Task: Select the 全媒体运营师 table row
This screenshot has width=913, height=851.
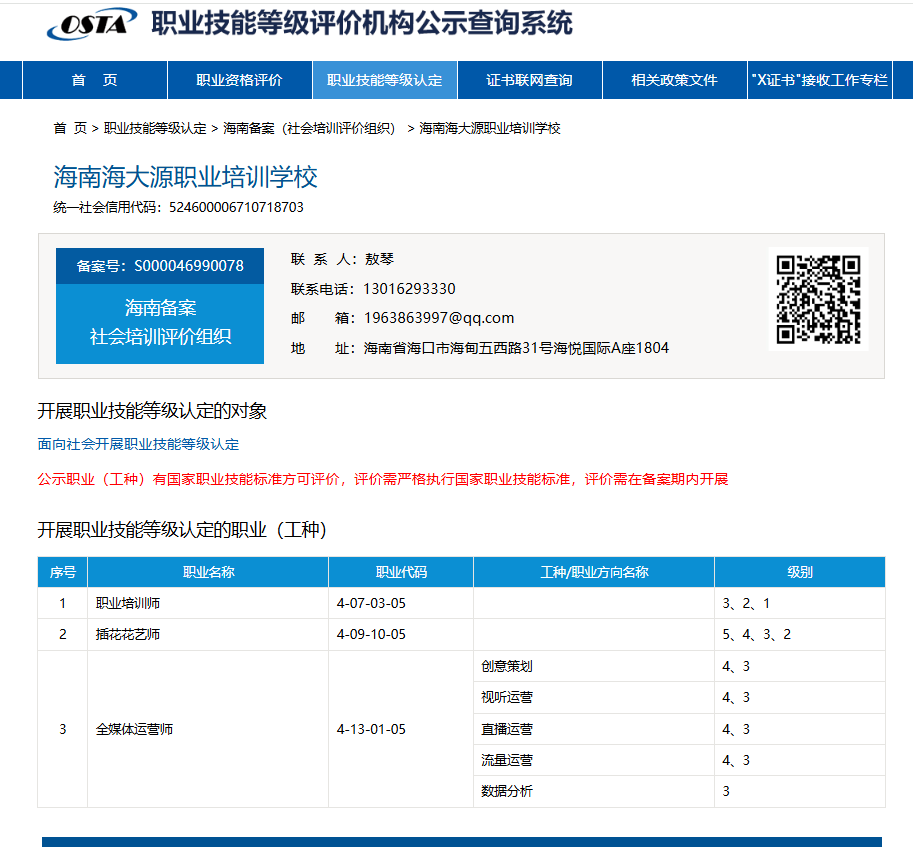Action: pos(461,729)
